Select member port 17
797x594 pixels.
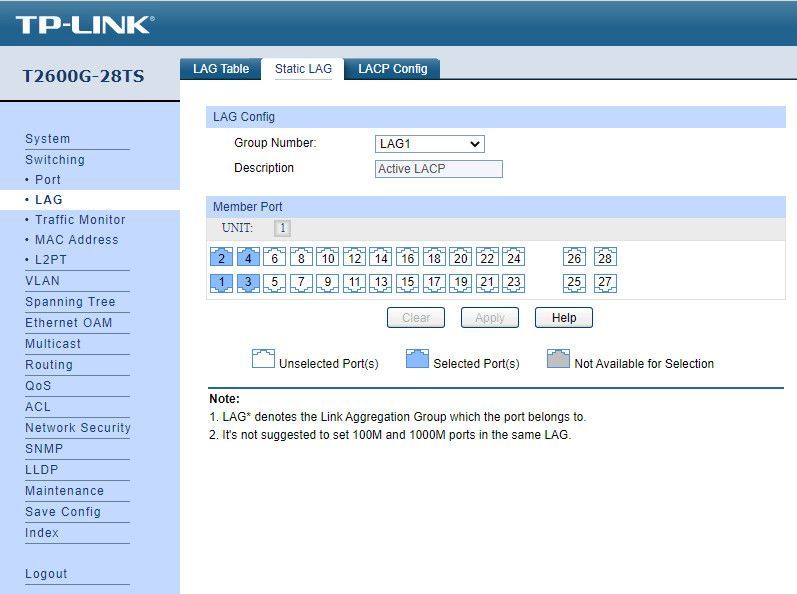[x=434, y=283]
